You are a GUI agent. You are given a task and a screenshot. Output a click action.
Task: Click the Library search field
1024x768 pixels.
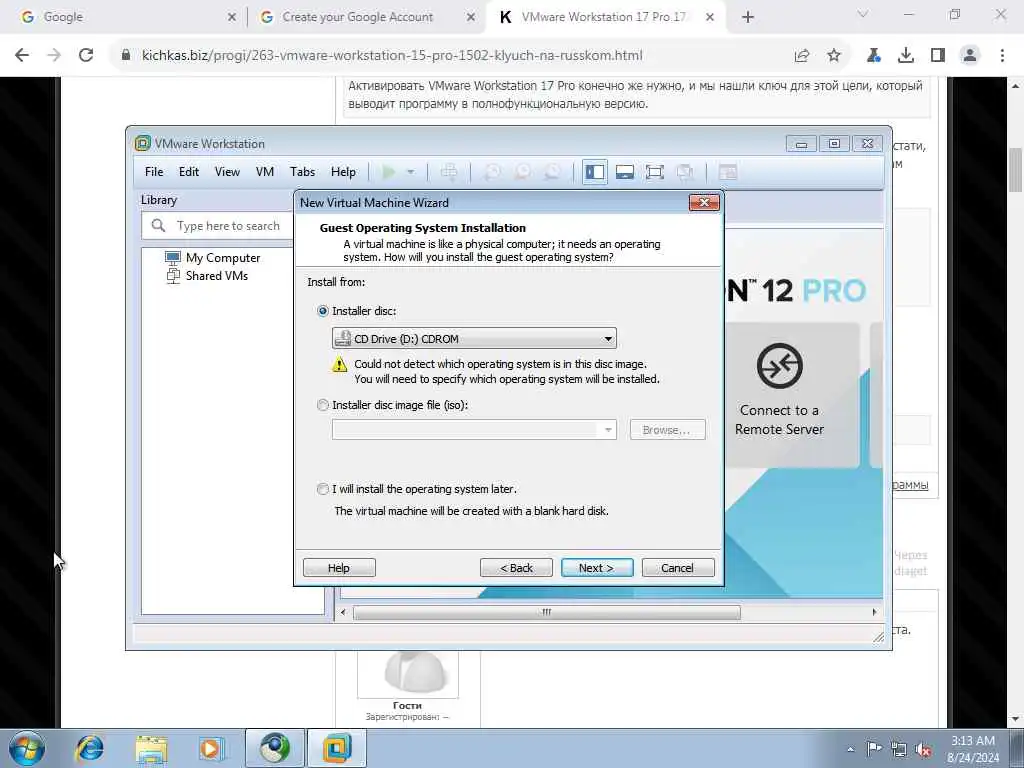pos(219,225)
